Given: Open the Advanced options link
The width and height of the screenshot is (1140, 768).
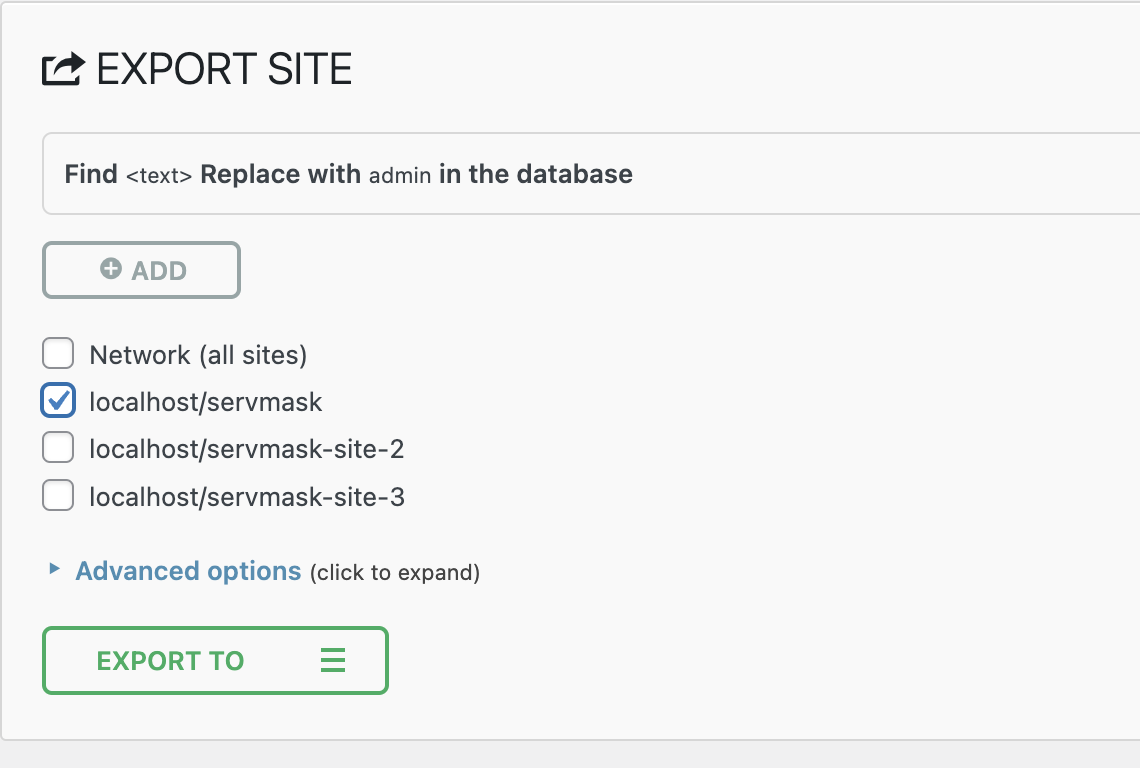Looking at the screenshot, I should 188,571.
